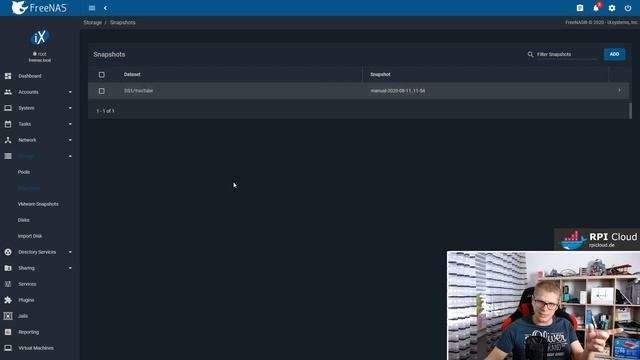The image size is (640, 360).
Task: Click the ADD snapshot button
Action: click(614, 54)
